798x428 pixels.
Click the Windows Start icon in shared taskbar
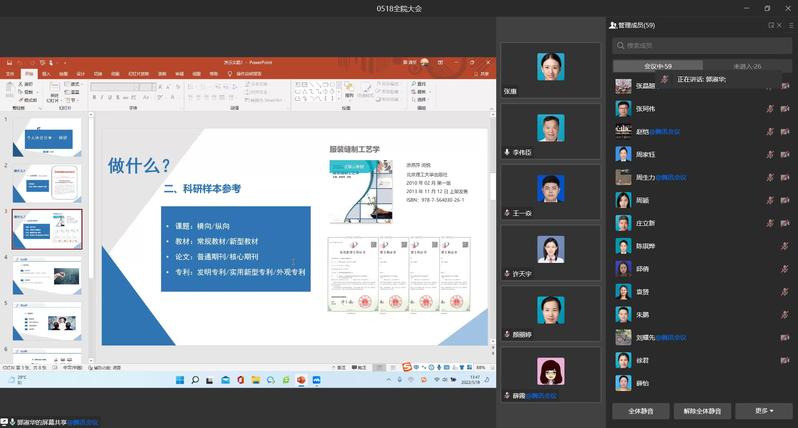tap(182, 381)
